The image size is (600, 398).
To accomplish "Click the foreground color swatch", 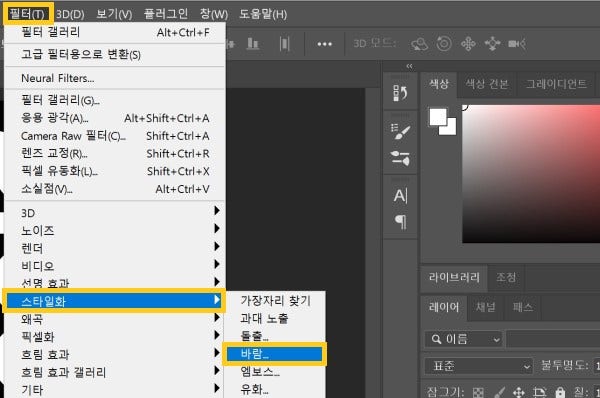I will point(438,117).
